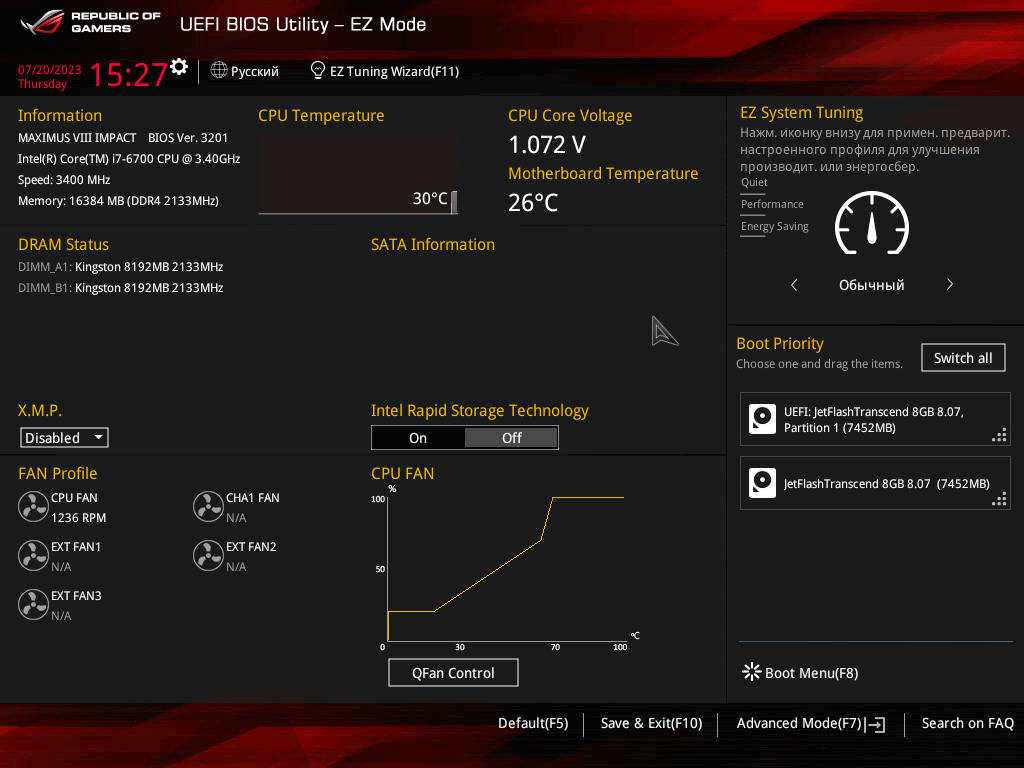This screenshot has width=1024, height=768.
Task: Click the CHA1 FAN fan icon
Action: point(208,506)
